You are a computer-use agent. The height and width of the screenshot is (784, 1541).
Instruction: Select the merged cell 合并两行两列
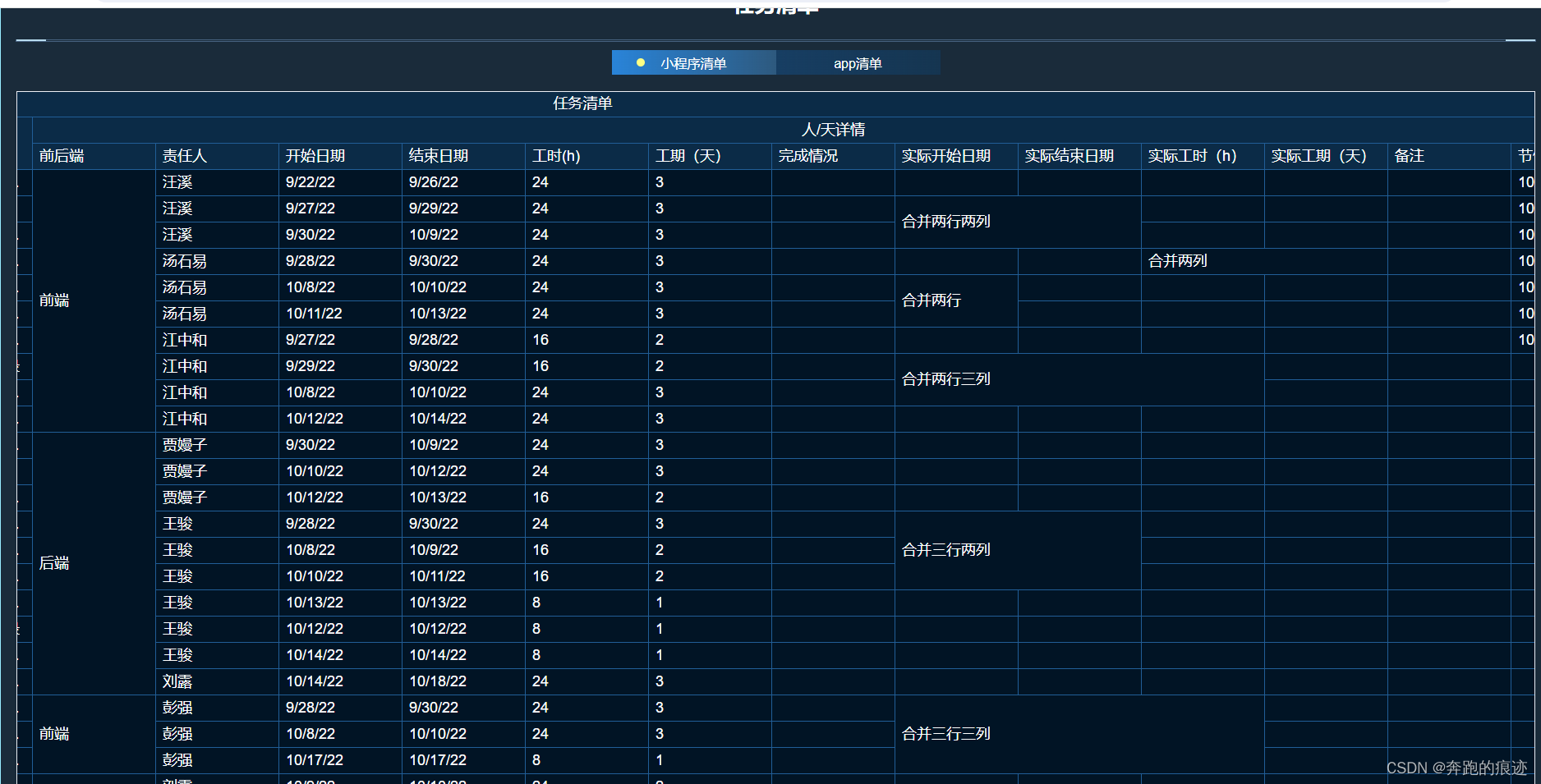coord(1018,222)
